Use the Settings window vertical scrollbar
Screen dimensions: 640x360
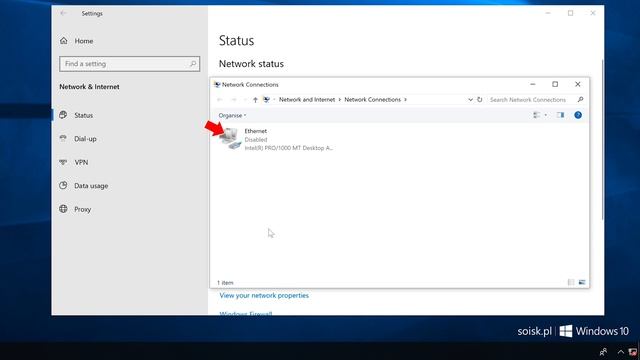point(602,139)
